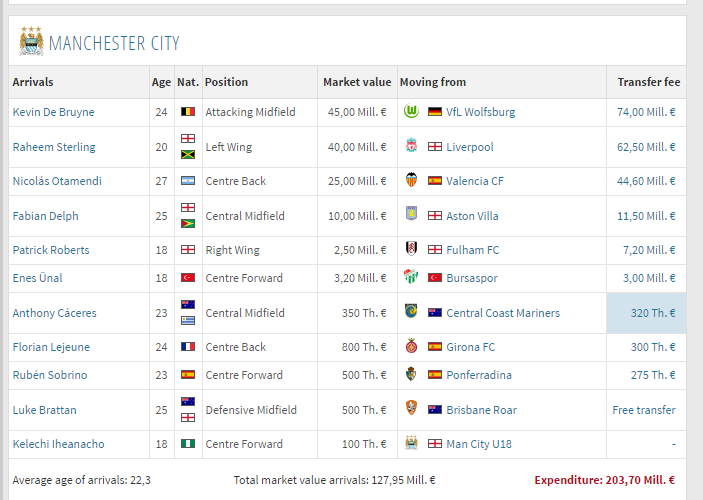Click the Fulham FC club crest

[411, 248]
